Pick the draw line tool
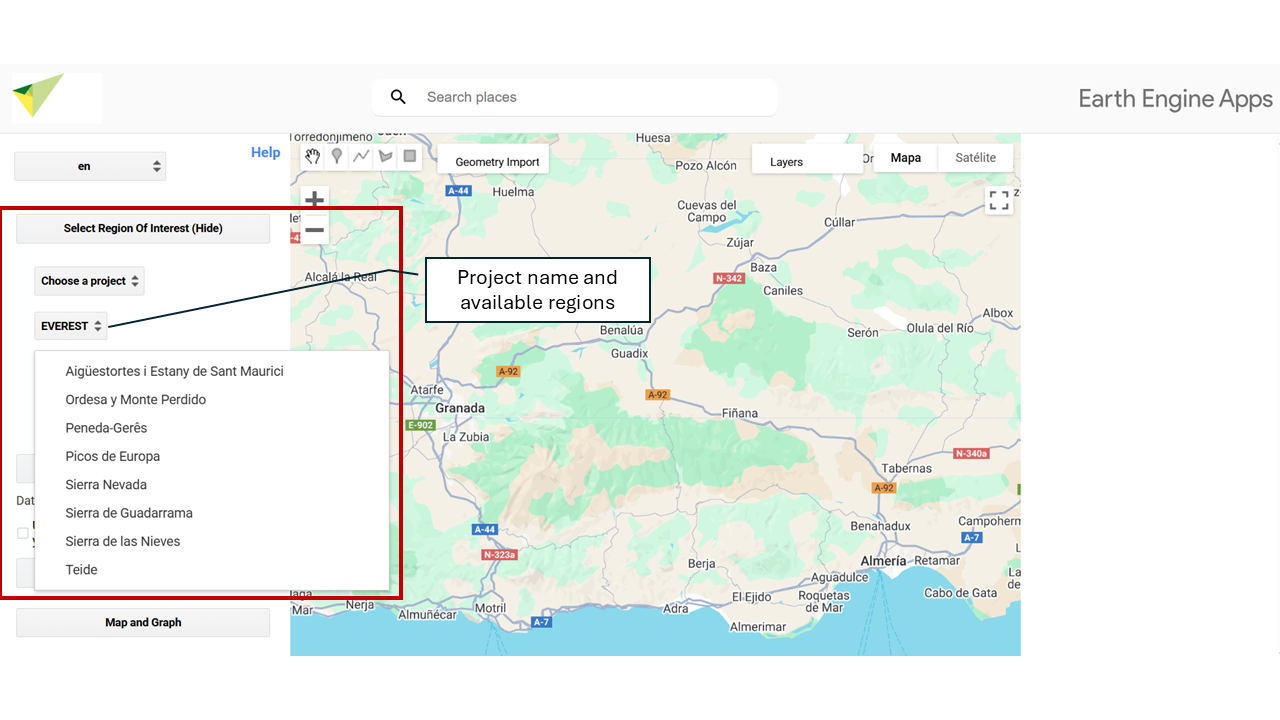 pyautogui.click(x=361, y=156)
